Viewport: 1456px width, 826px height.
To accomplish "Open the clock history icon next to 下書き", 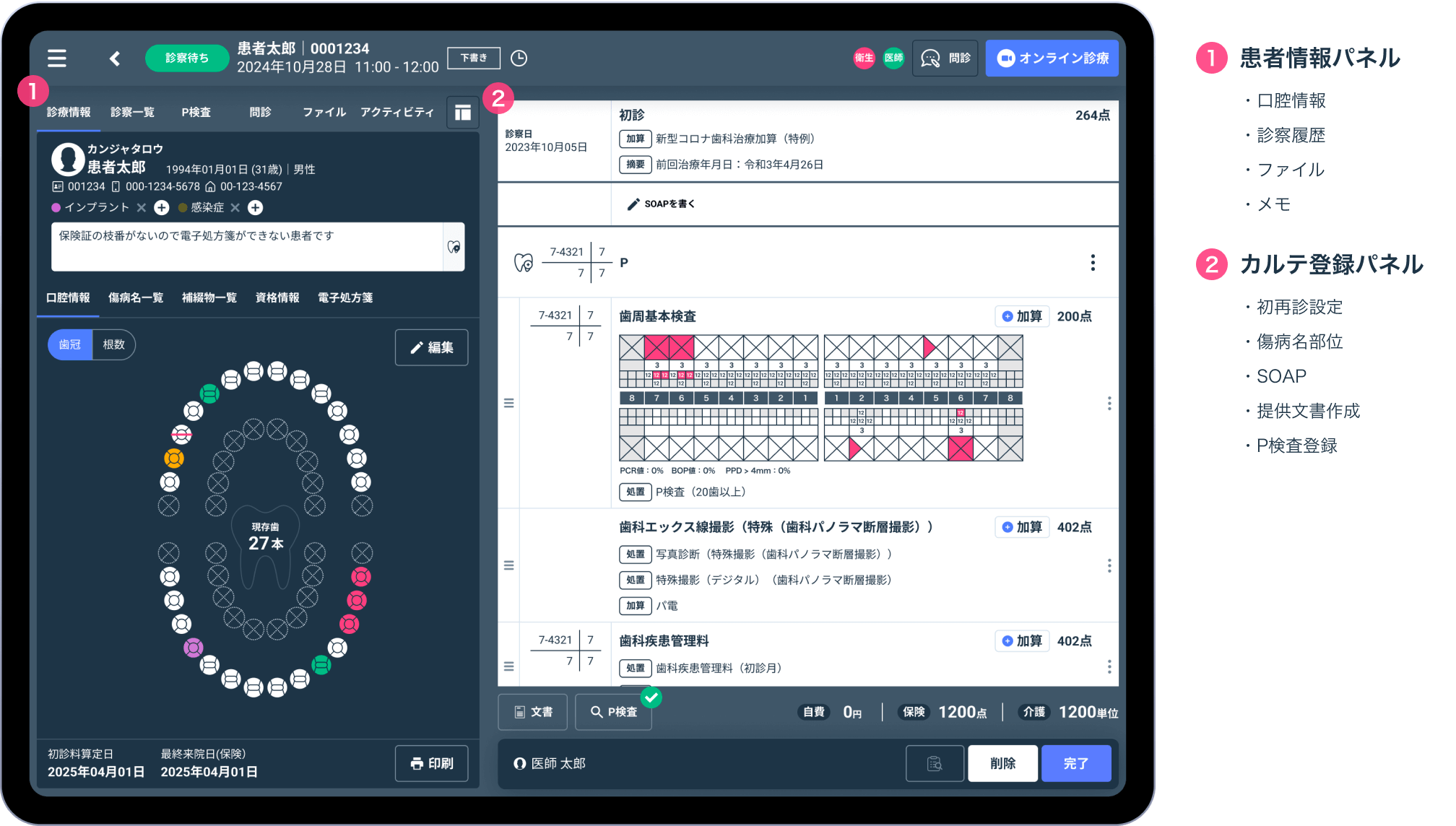I will coord(519,58).
